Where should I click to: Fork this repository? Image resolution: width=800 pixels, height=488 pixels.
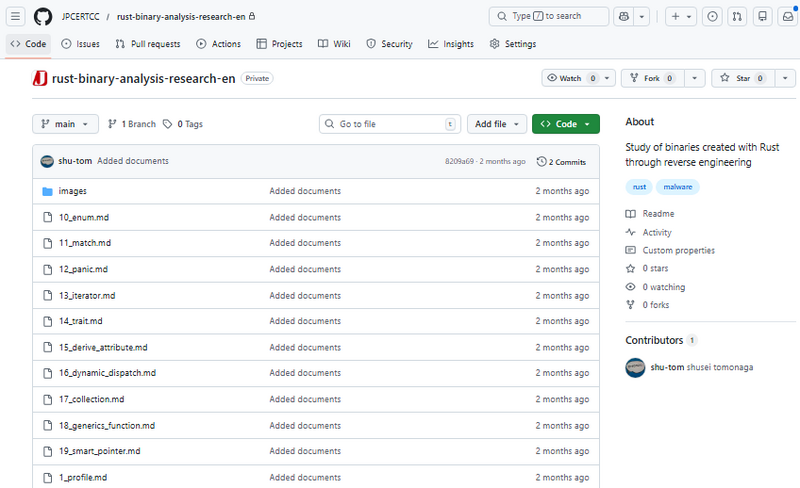[x=652, y=78]
